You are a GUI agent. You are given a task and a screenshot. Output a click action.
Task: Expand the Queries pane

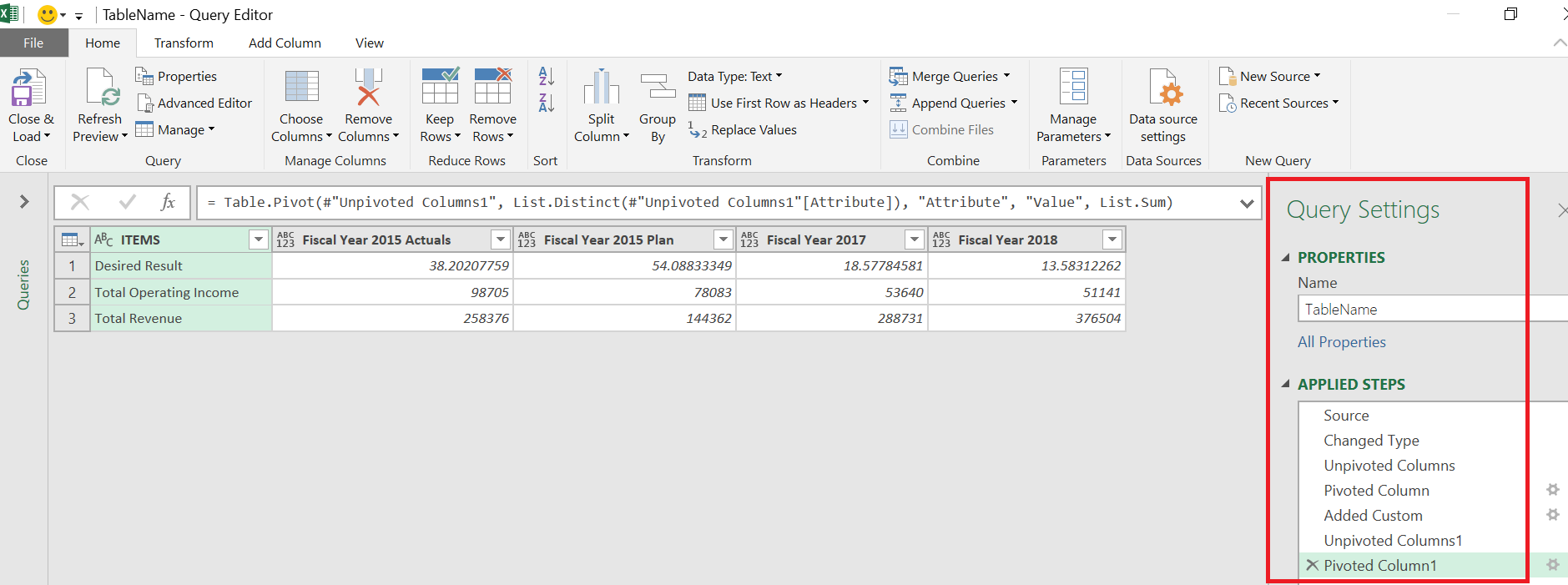[24, 201]
